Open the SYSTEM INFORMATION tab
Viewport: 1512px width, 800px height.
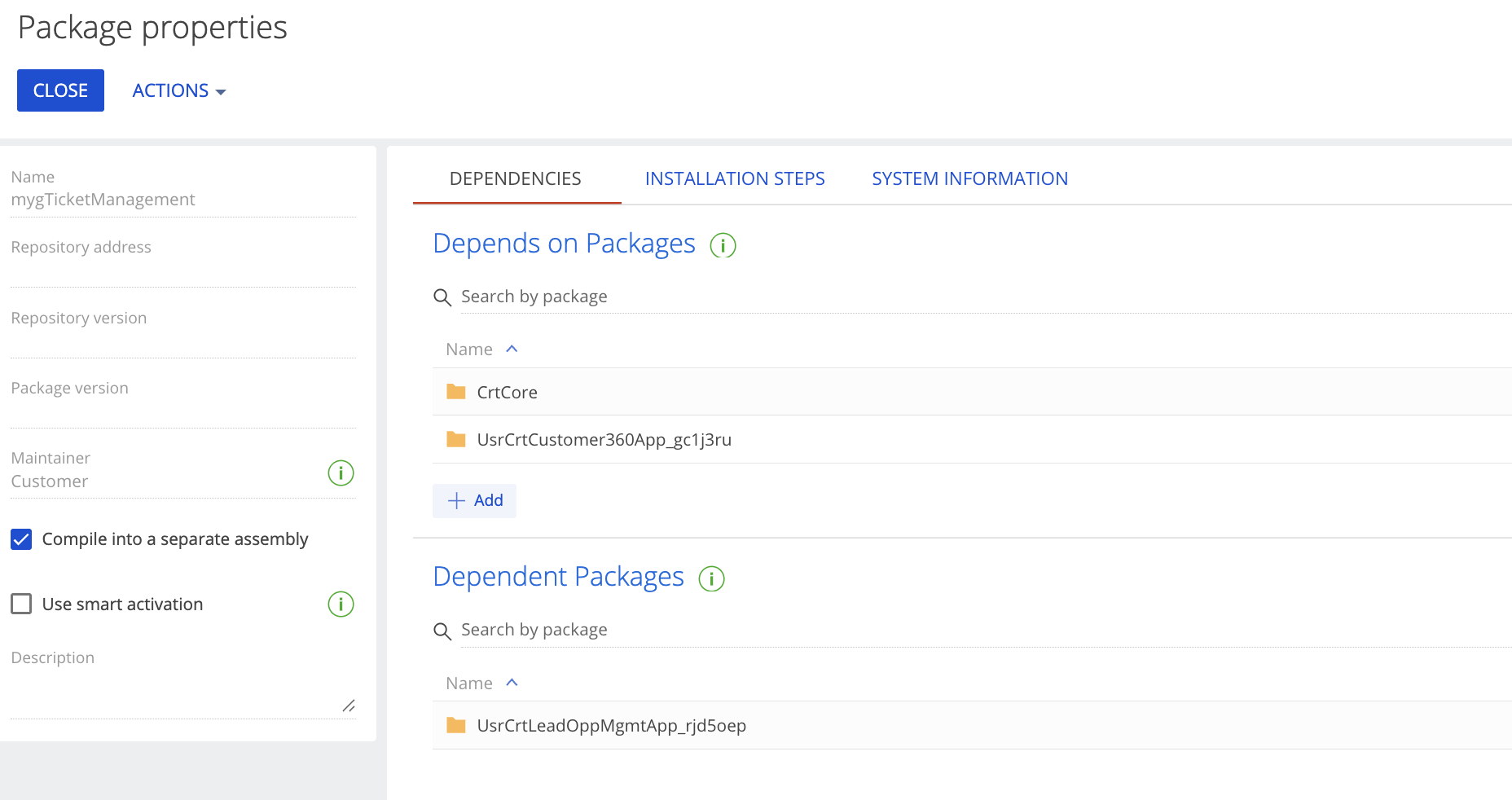click(969, 178)
